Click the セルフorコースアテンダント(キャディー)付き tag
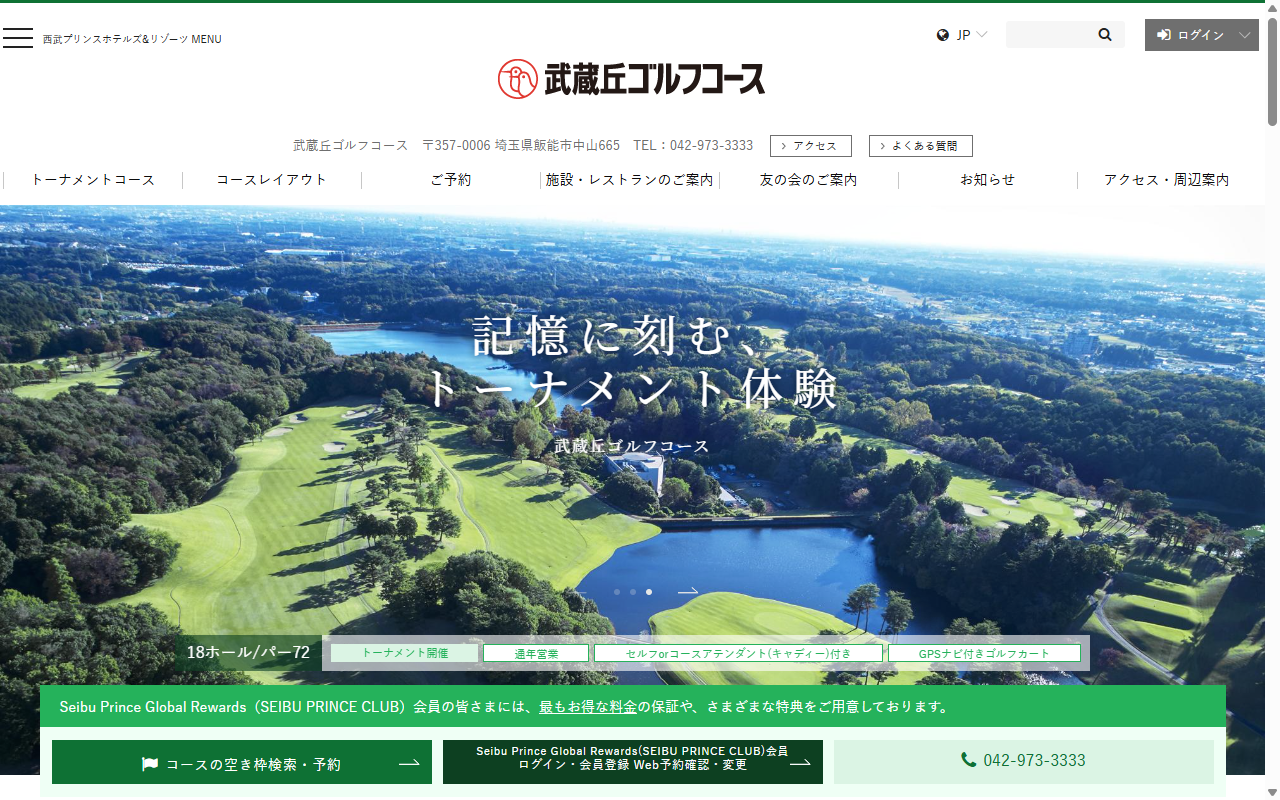 point(739,653)
